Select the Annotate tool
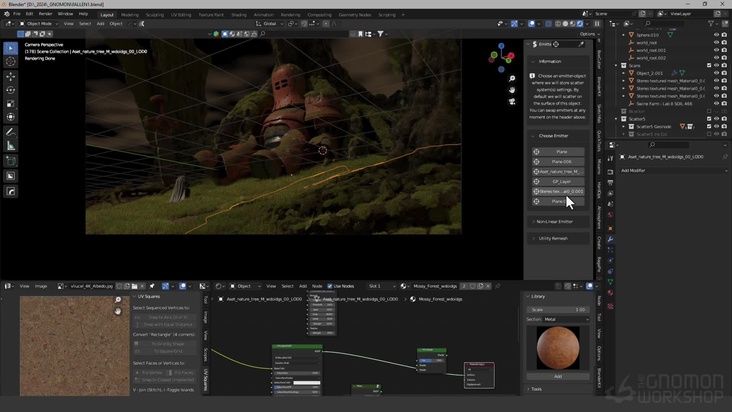Screen dimensions: 732x412 click(11, 132)
